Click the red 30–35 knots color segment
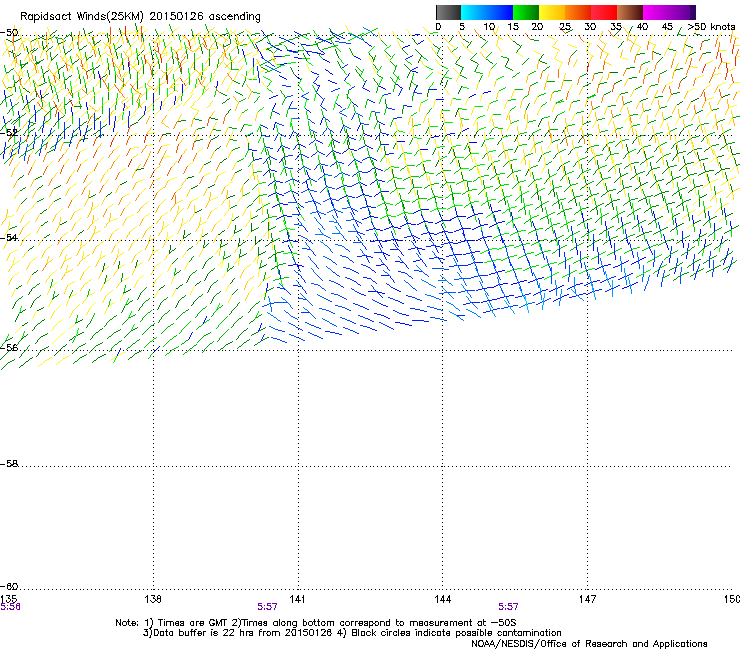 pos(604,12)
